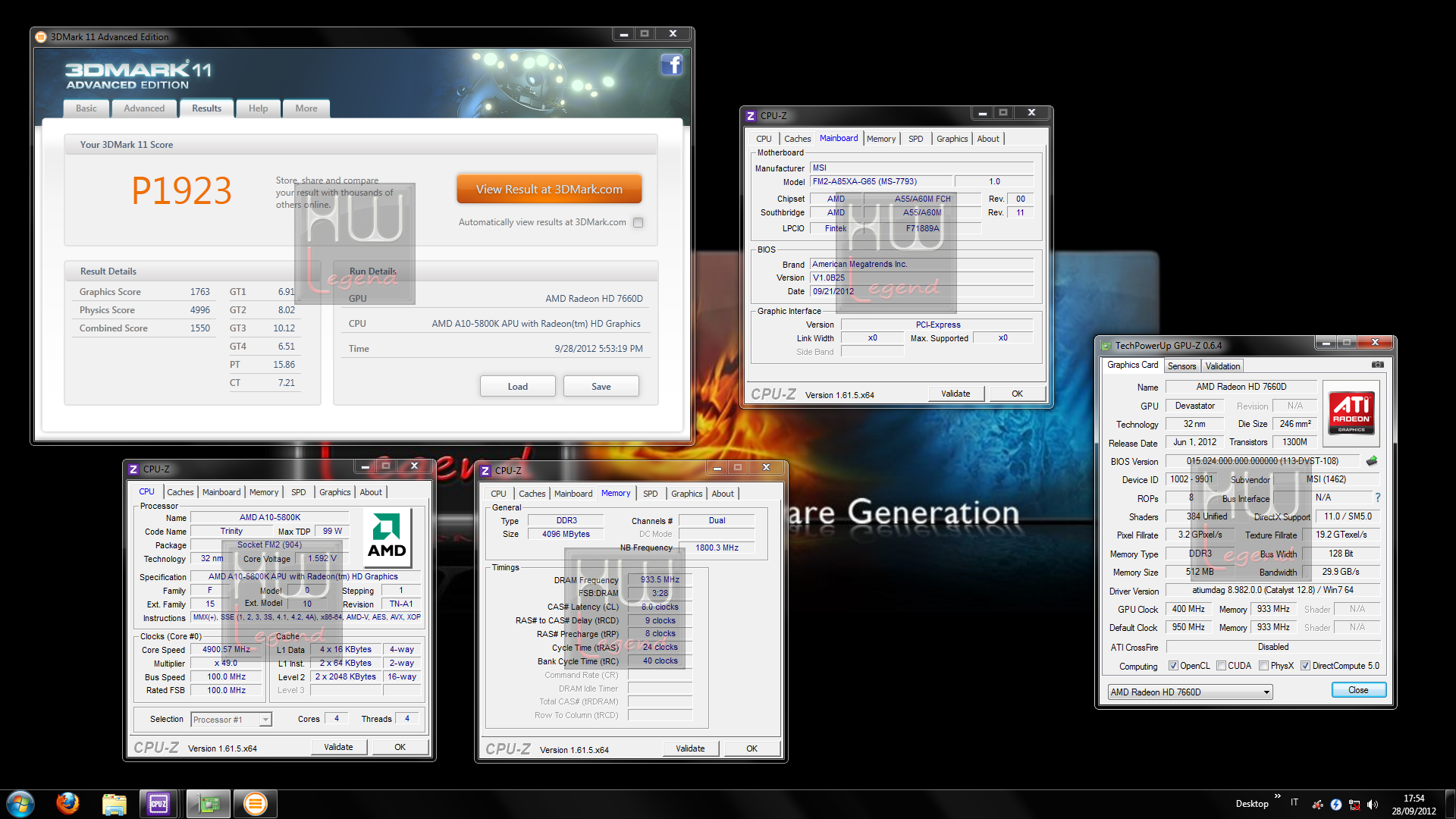This screenshot has width=1456, height=819.
Task: Click Validate in CPU-Z Mainboard window
Action: pos(955,394)
